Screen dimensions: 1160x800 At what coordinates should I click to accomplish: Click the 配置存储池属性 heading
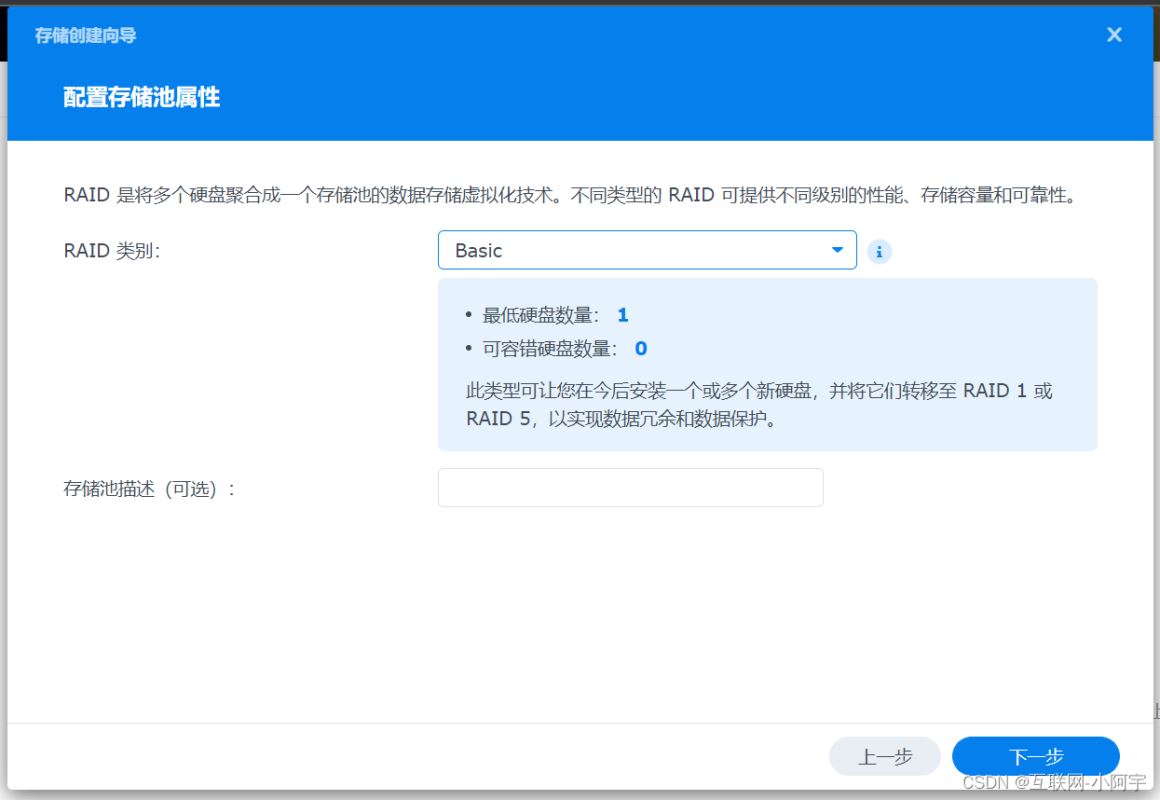tap(141, 97)
